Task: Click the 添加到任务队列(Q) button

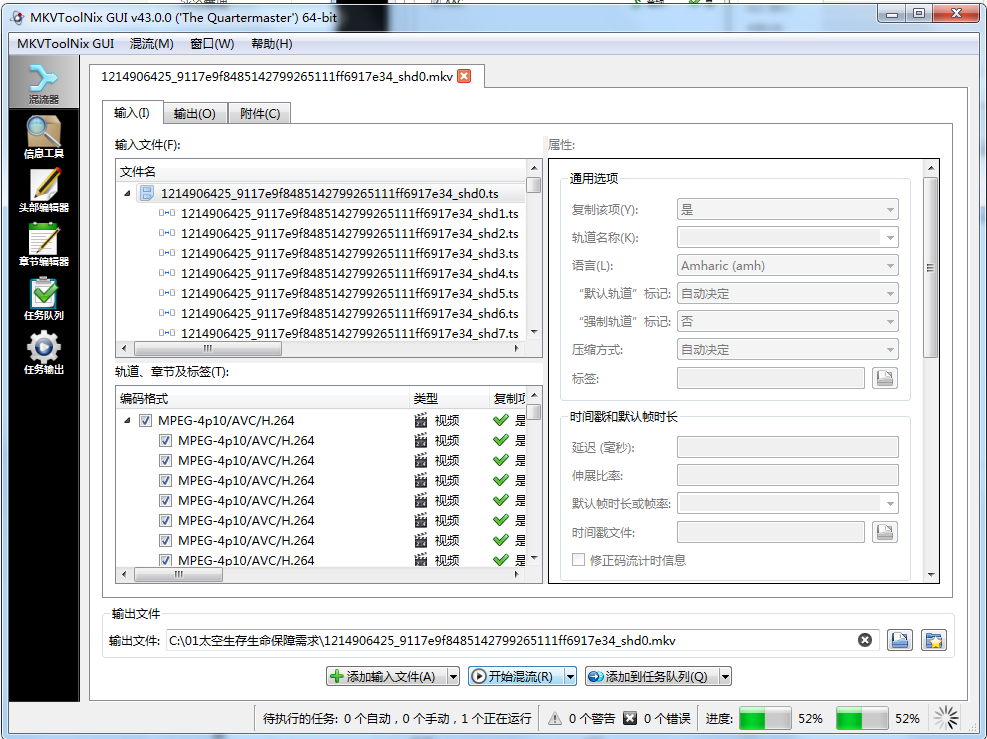Action: [652, 677]
